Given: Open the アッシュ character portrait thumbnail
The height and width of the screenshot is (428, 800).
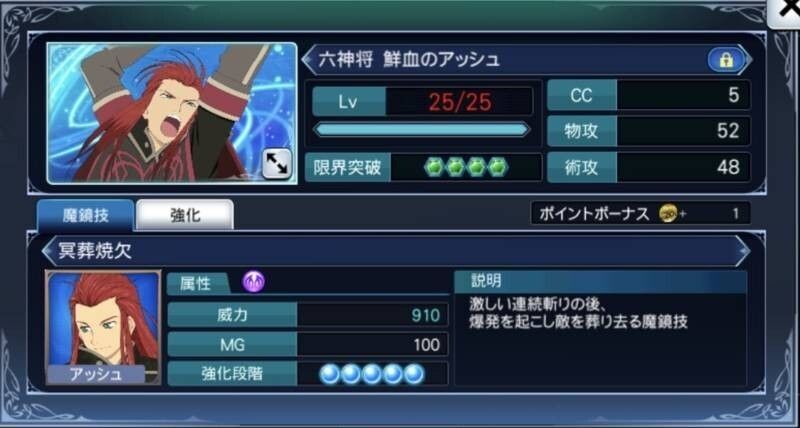Looking at the screenshot, I should pyautogui.click(x=103, y=328).
